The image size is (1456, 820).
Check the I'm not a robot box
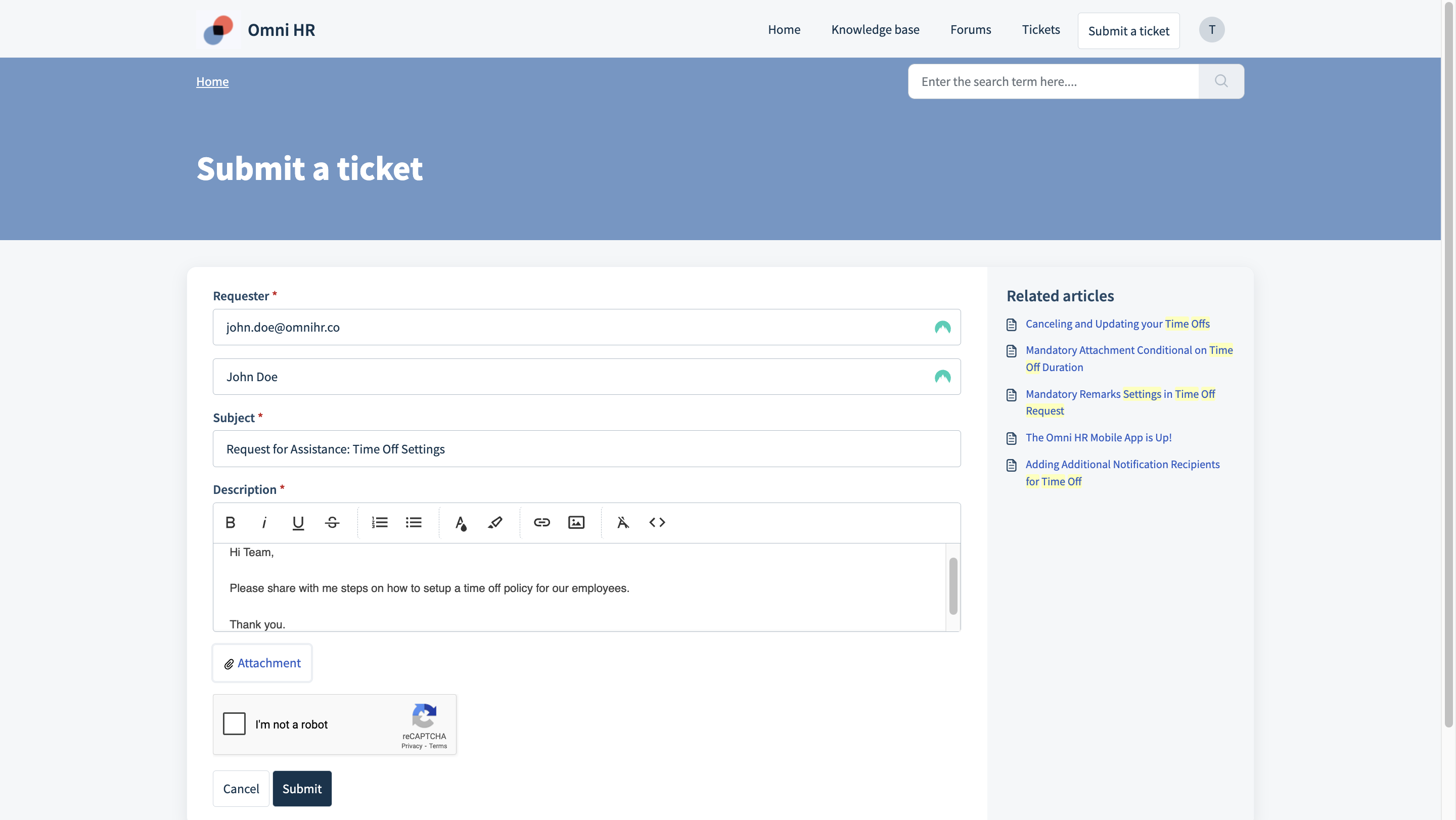click(x=234, y=723)
